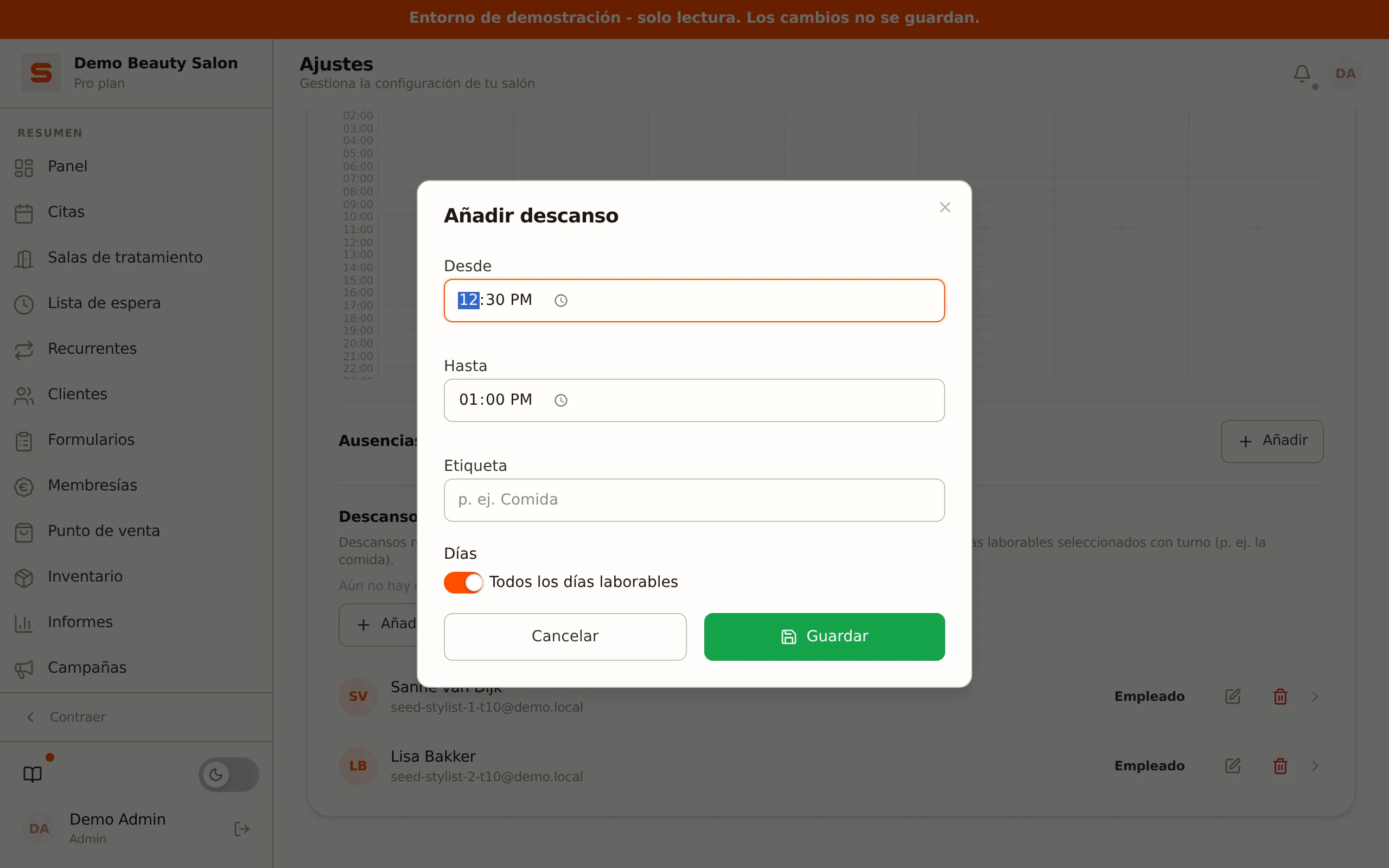Click the Inventario box icon
The height and width of the screenshot is (868, 1389).
tap(23, 578)
